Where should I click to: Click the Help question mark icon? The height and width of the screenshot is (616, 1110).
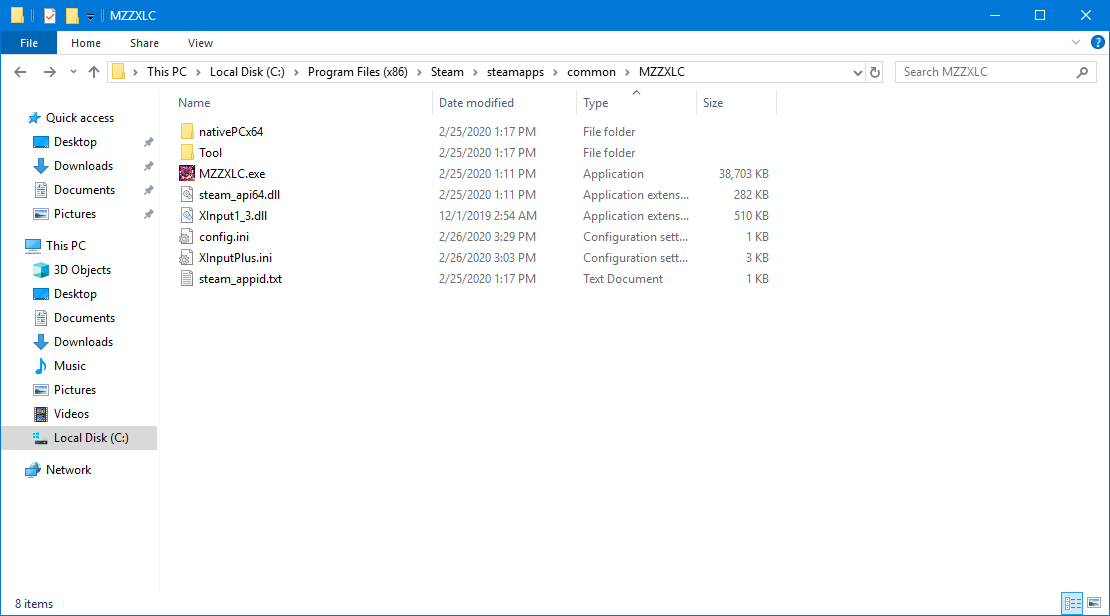point(1095,43)
